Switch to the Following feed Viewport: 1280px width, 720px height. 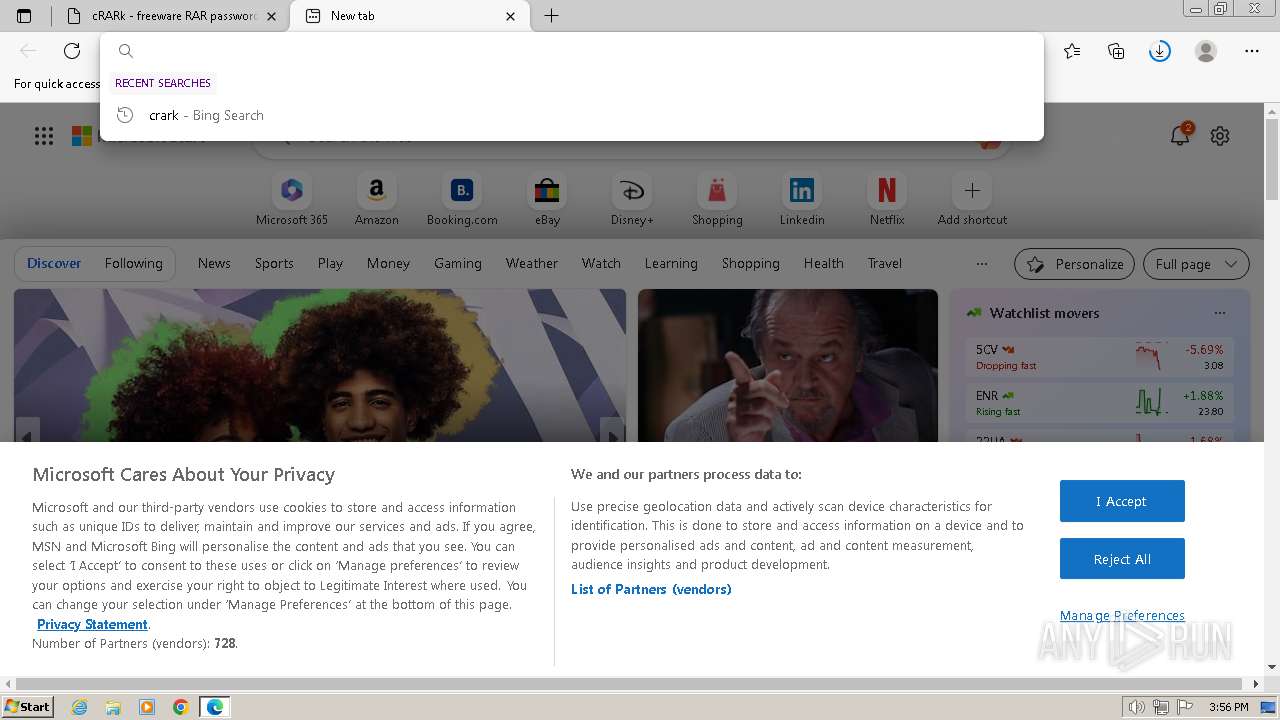(133, 263)
